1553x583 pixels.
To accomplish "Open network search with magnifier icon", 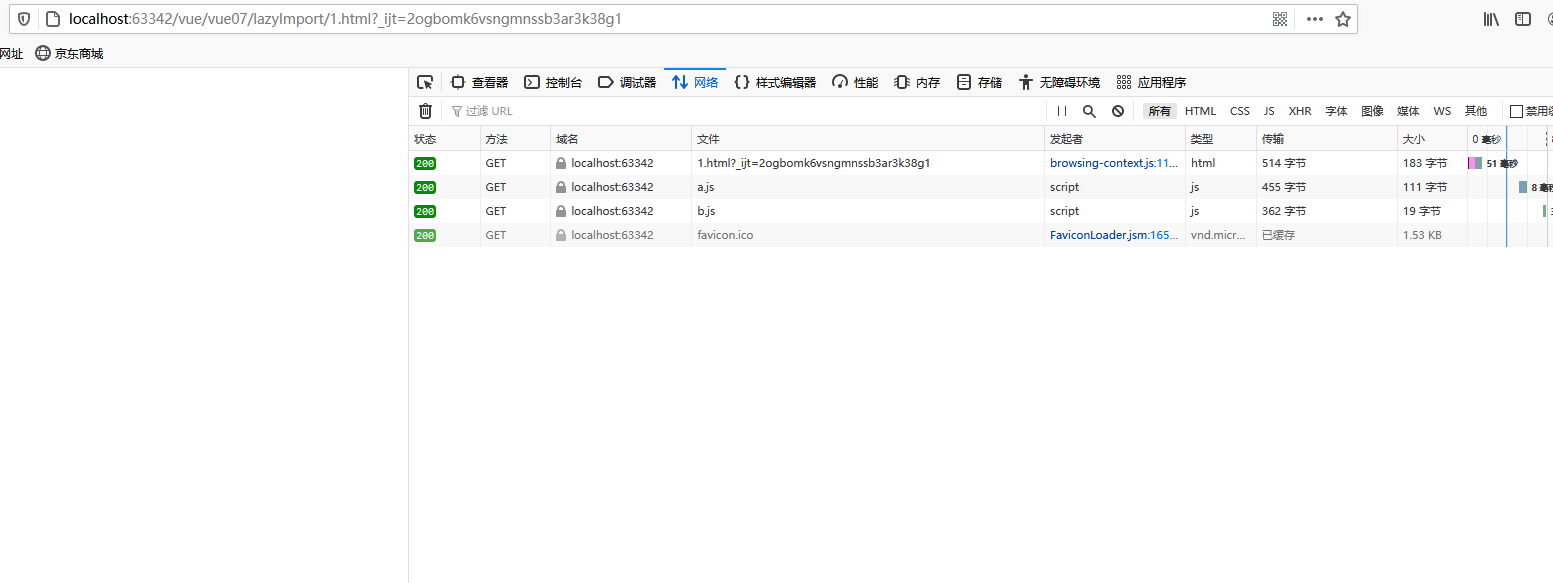I will click(1090, 111).
